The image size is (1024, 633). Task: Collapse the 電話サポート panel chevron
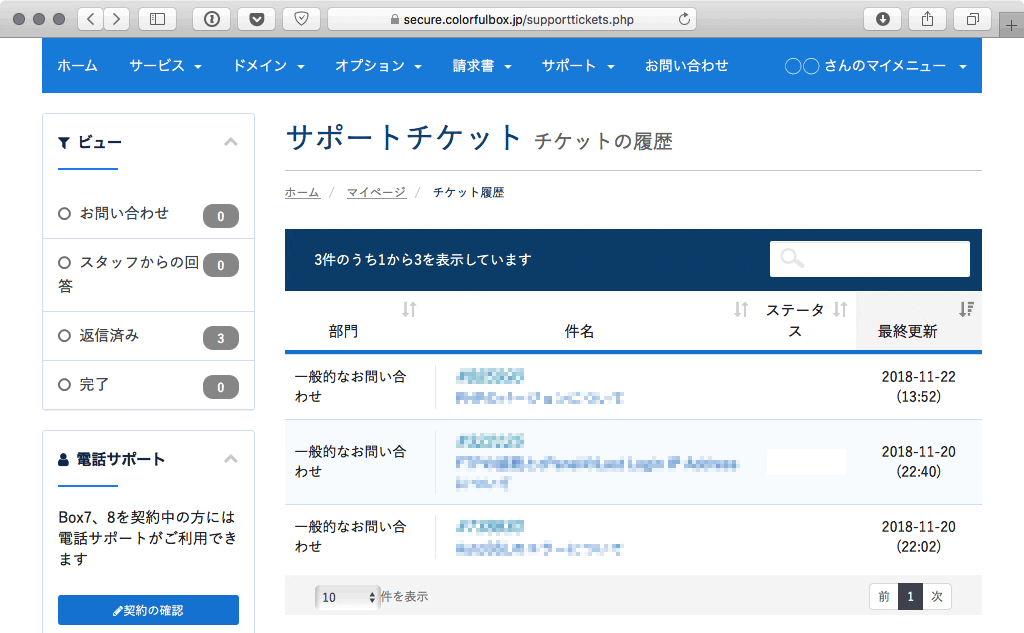click(x=231, y=459)
